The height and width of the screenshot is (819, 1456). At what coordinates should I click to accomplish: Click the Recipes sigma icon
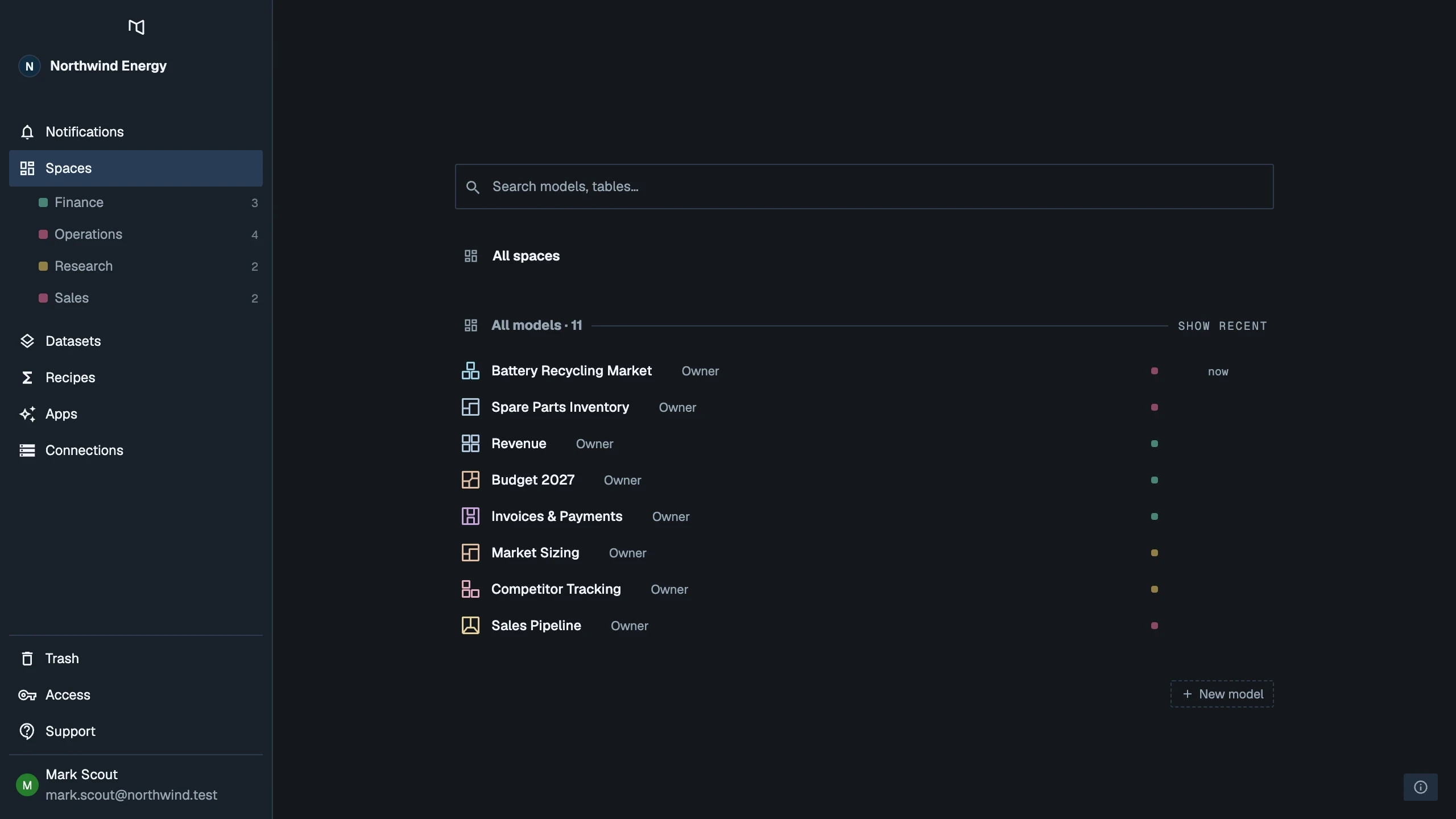point(27,378)
